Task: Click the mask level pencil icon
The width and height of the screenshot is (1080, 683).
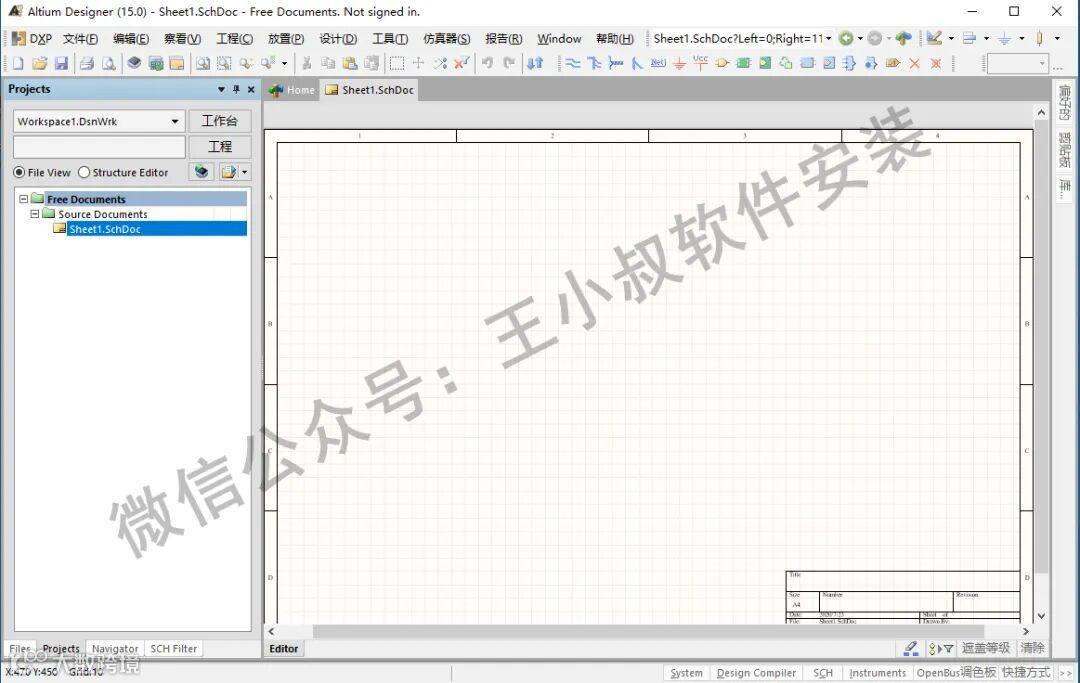Action: [x=911, y=649]
